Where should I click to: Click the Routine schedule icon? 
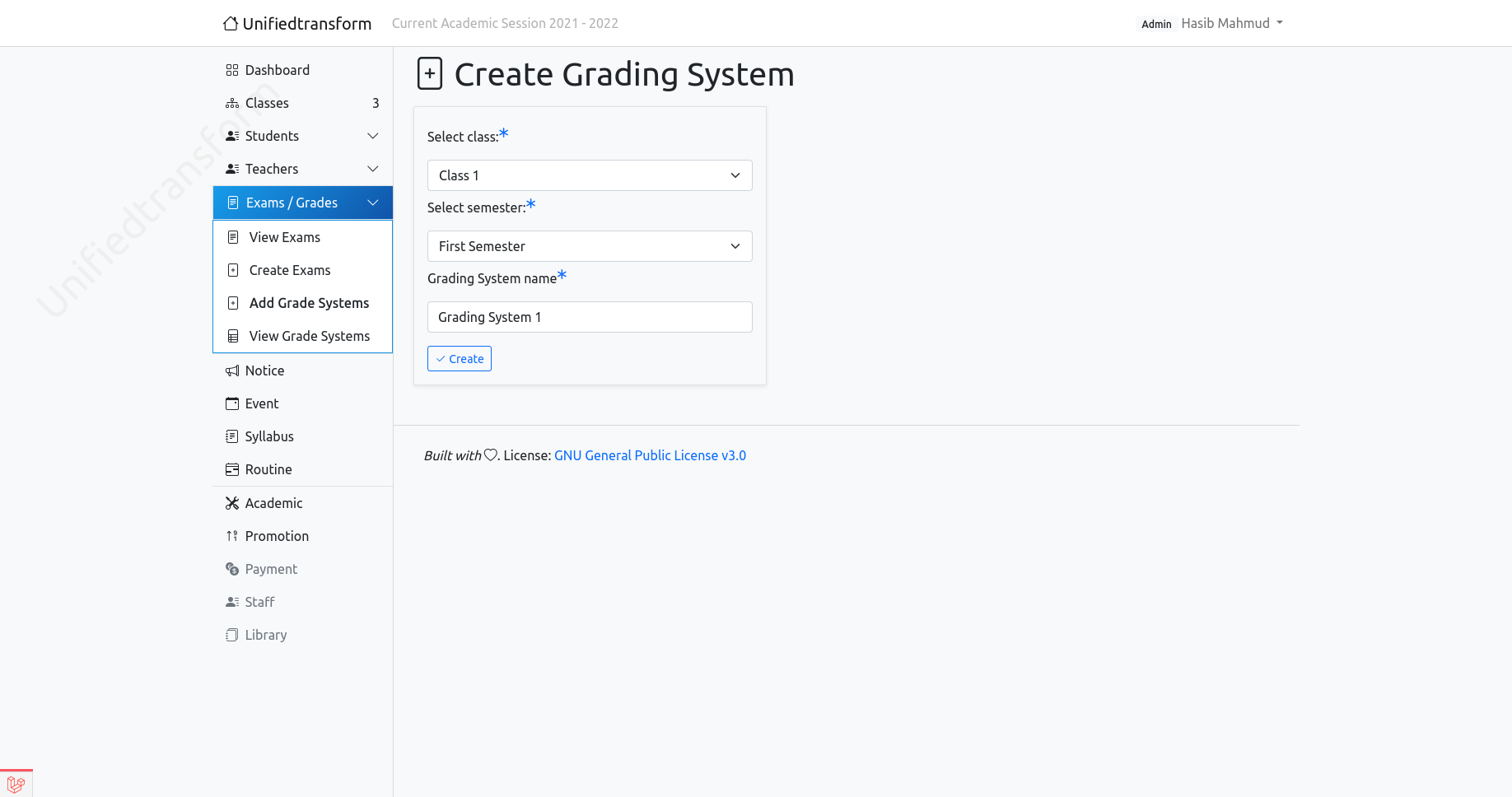pos(232,469)
